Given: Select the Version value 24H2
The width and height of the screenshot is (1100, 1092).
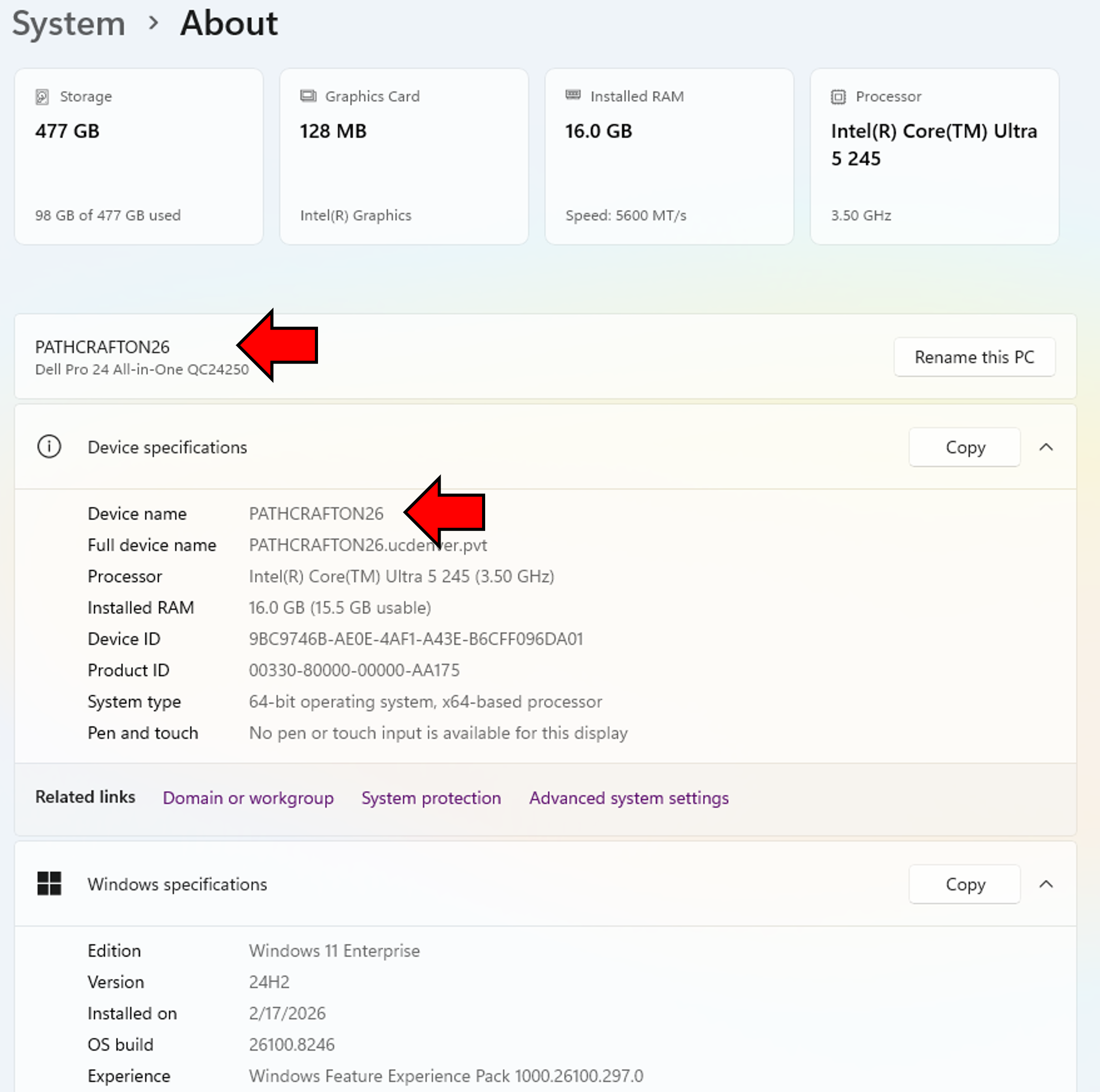Looking at the screenshot, I should [x=269, y=982].
